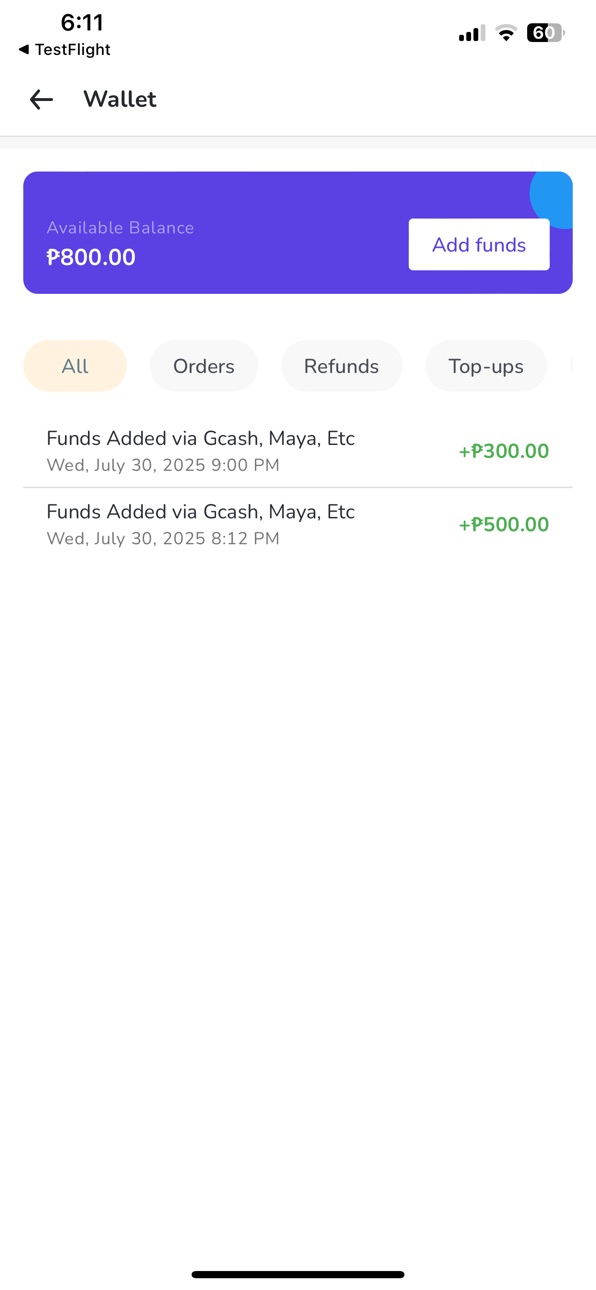Tap the Wallet page title
This screenshot has width=596, height=1290.
coord(120,99)
